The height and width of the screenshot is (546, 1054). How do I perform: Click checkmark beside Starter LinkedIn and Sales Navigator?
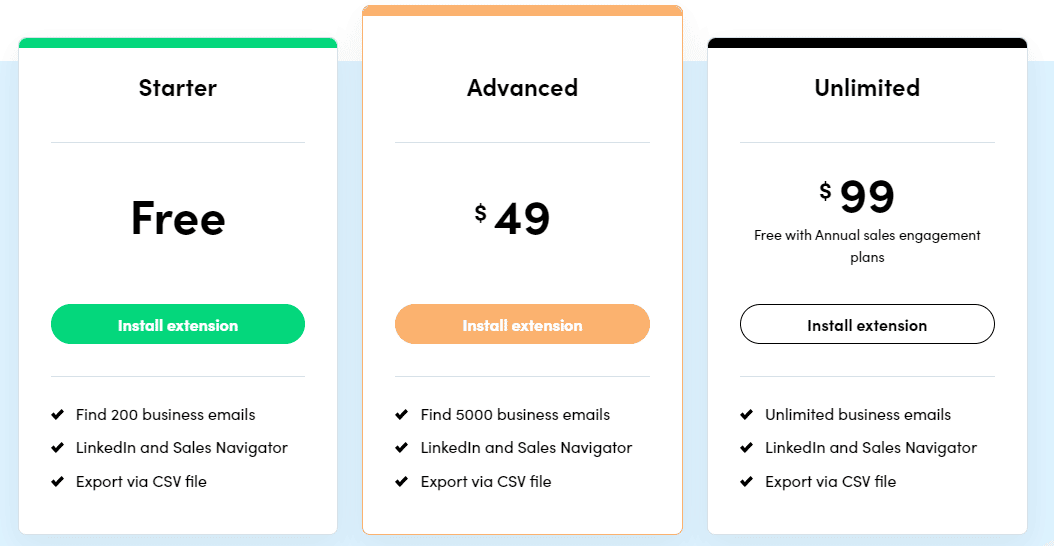[57, 447]
